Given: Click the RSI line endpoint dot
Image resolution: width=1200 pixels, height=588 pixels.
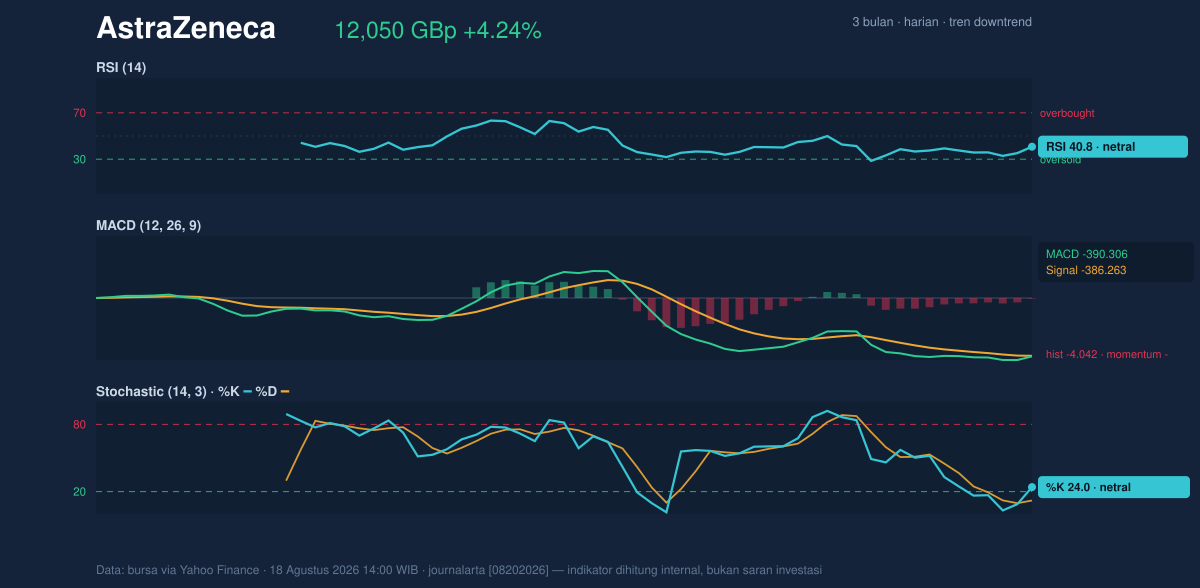Looking at the screenshot, I should coord(1032,147).
